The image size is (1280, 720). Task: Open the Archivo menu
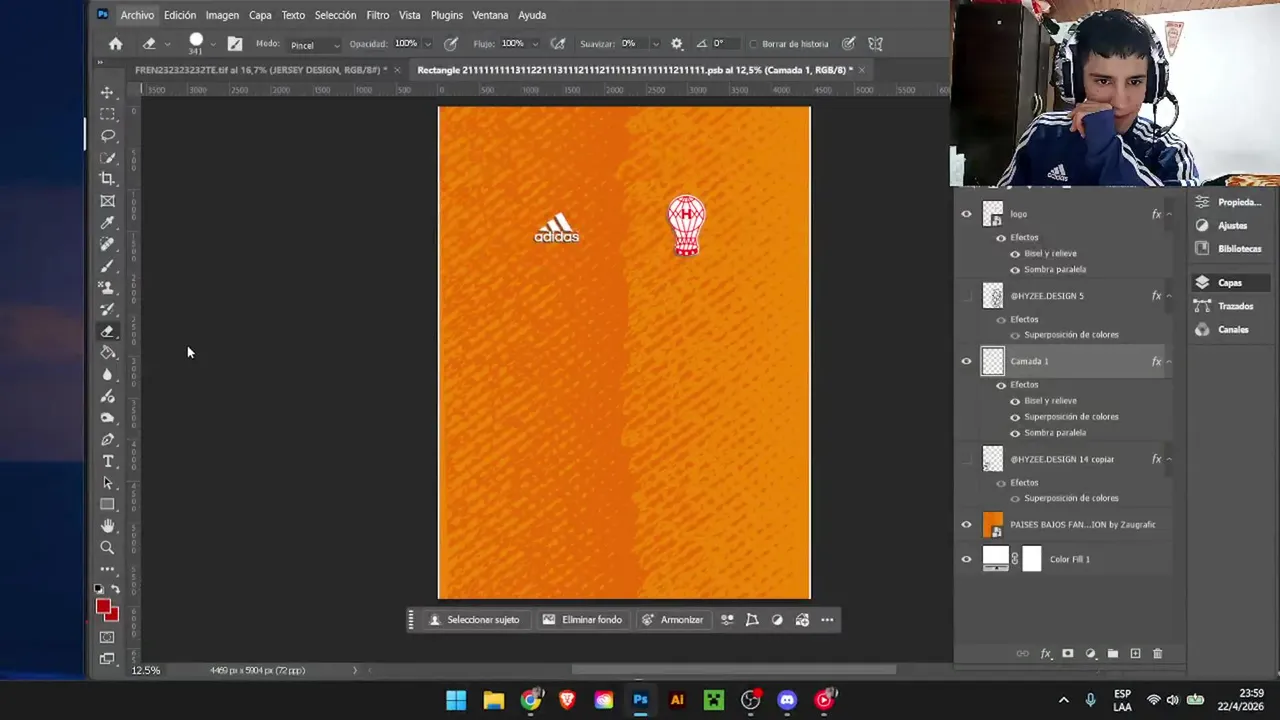pyautogui.click(x=137, y=15)
